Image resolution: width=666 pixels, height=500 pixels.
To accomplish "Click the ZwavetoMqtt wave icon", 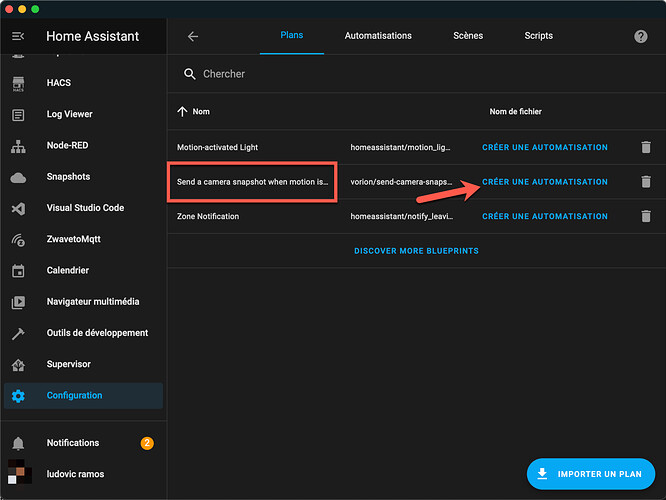I will pyautogui.click(x=18, y=240).
